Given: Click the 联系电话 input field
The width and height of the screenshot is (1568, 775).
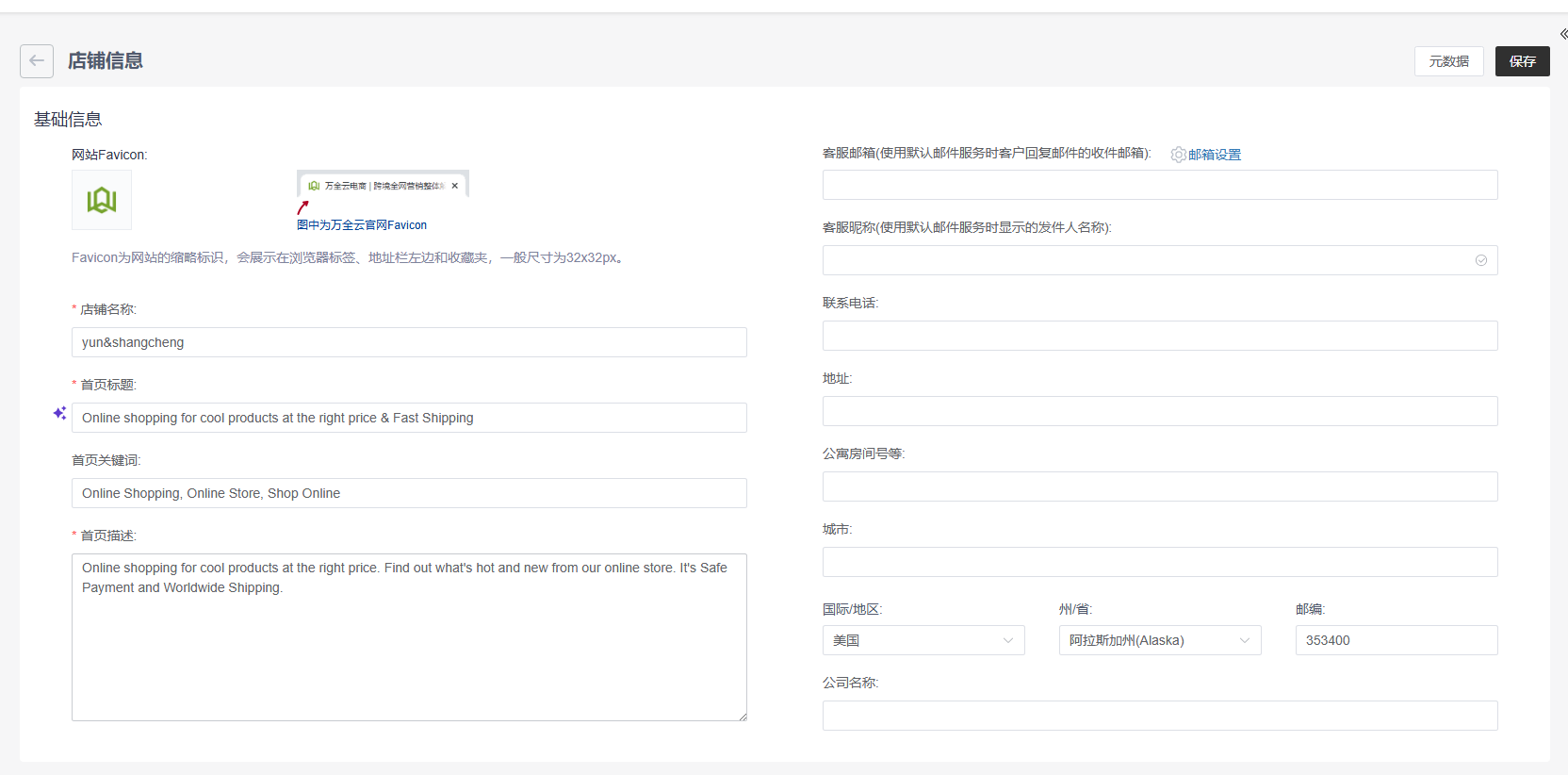Looking at the screenshot, I should 1159,336.
